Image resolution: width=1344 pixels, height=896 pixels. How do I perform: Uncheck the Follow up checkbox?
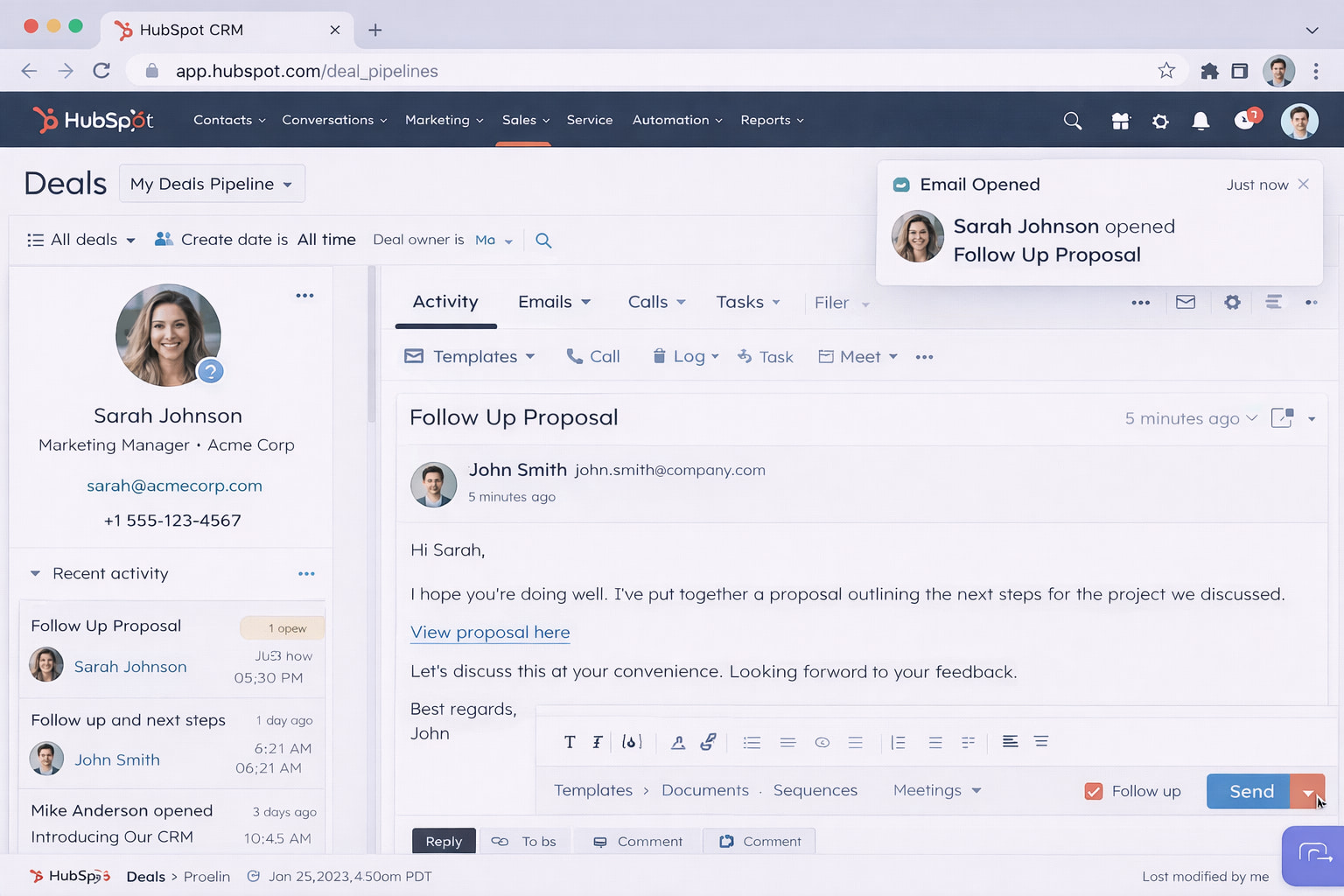pos(1093,791)
